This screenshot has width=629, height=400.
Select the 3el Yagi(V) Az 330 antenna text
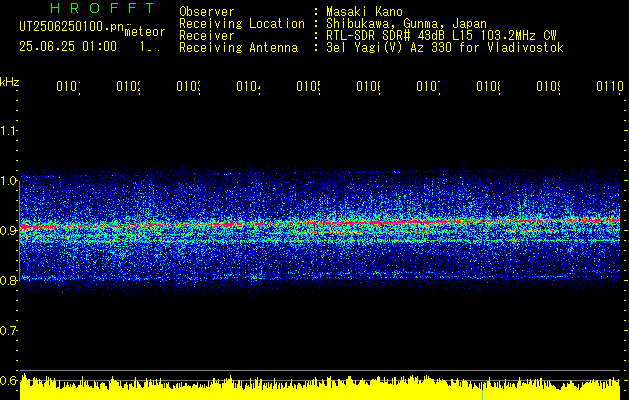[445, 48]
